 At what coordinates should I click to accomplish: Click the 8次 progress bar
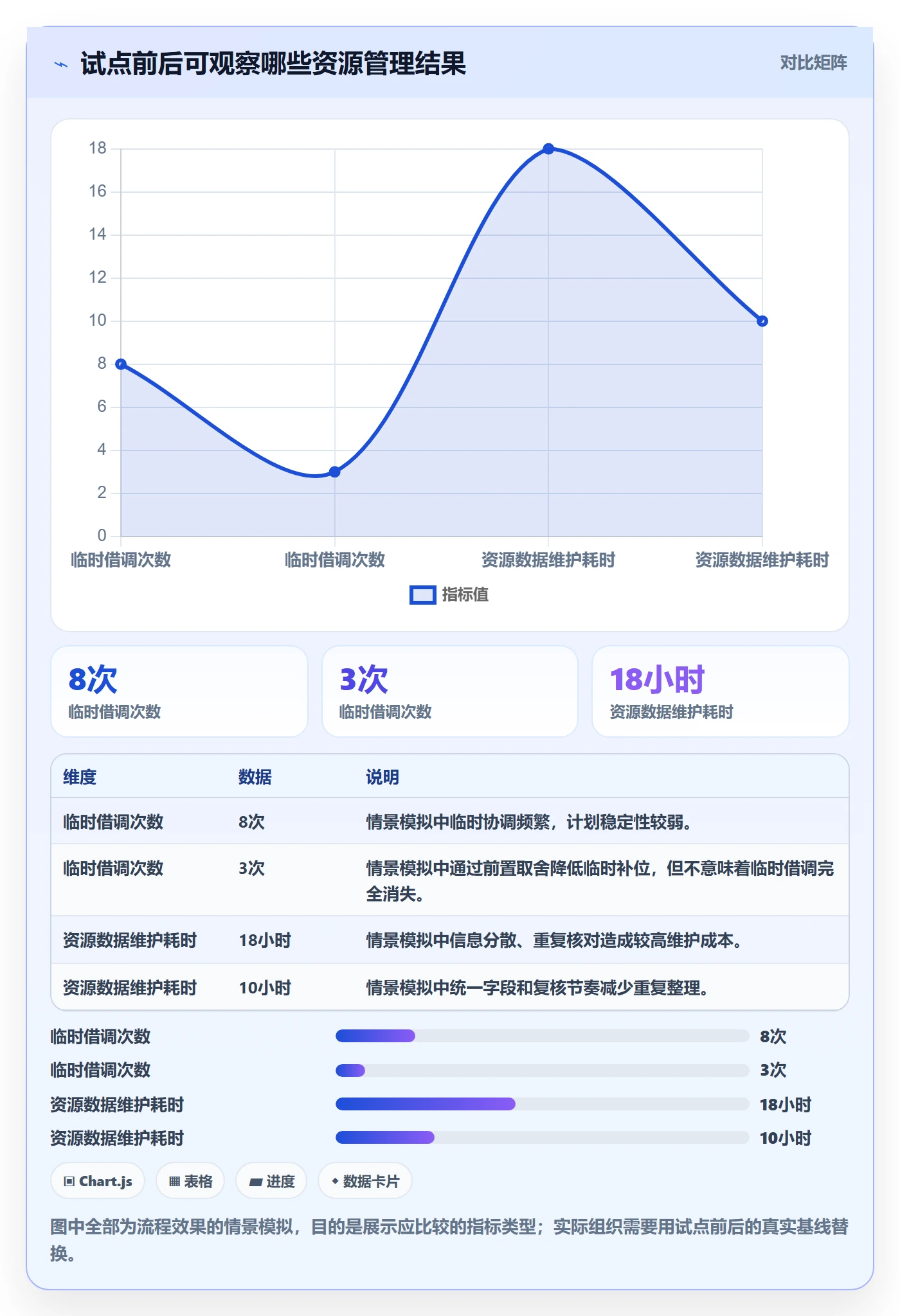coord(543,1036)
